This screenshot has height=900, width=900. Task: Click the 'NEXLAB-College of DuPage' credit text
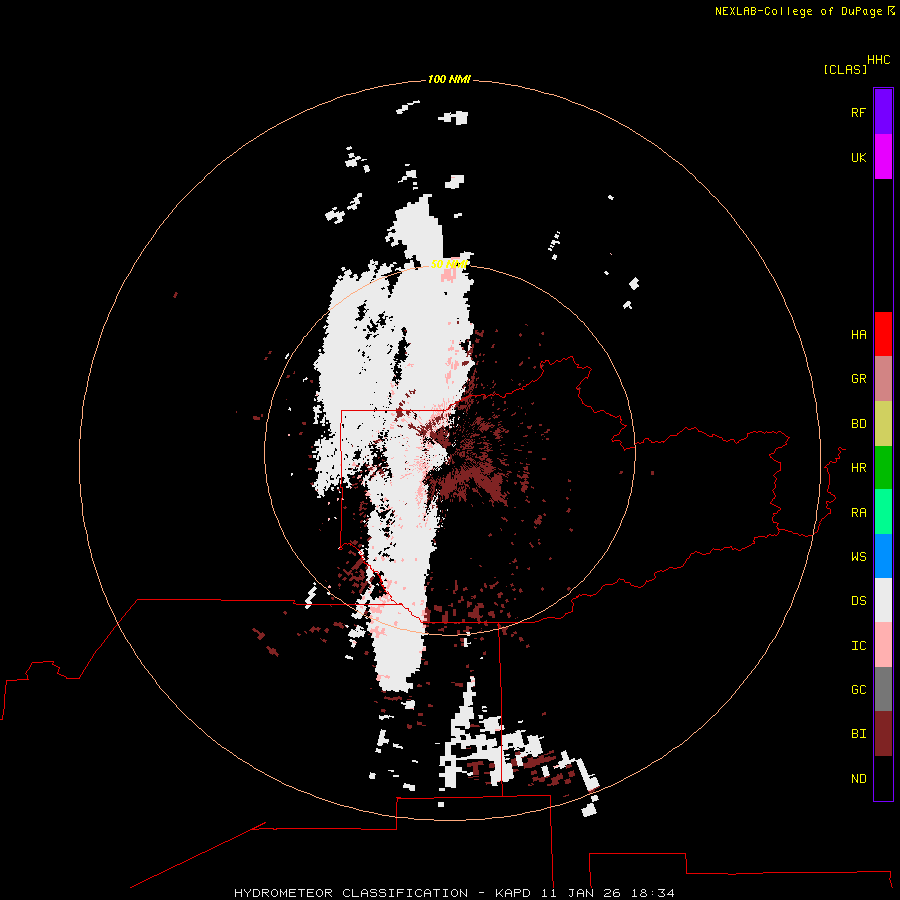click(798, 11)
